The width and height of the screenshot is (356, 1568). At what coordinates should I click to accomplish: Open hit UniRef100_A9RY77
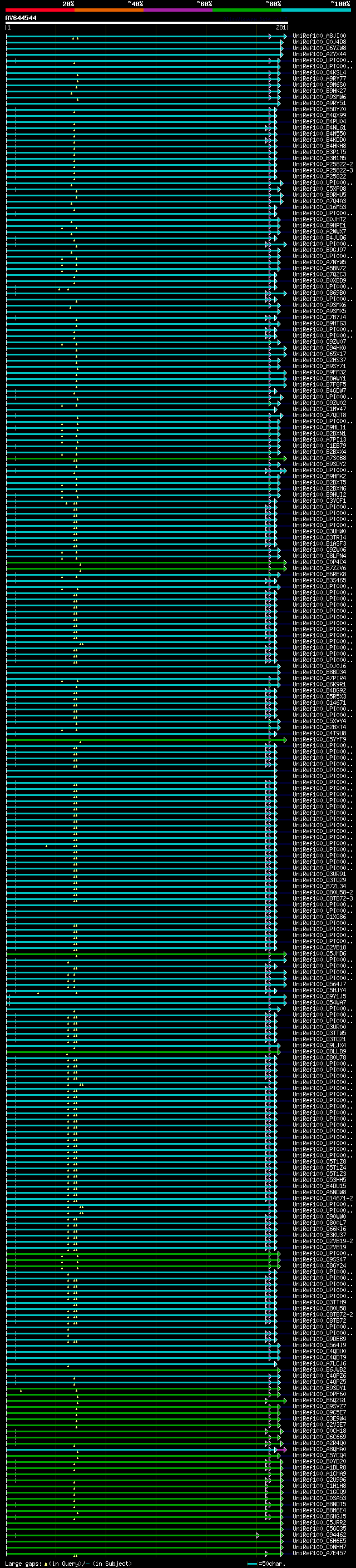[319, 78]
